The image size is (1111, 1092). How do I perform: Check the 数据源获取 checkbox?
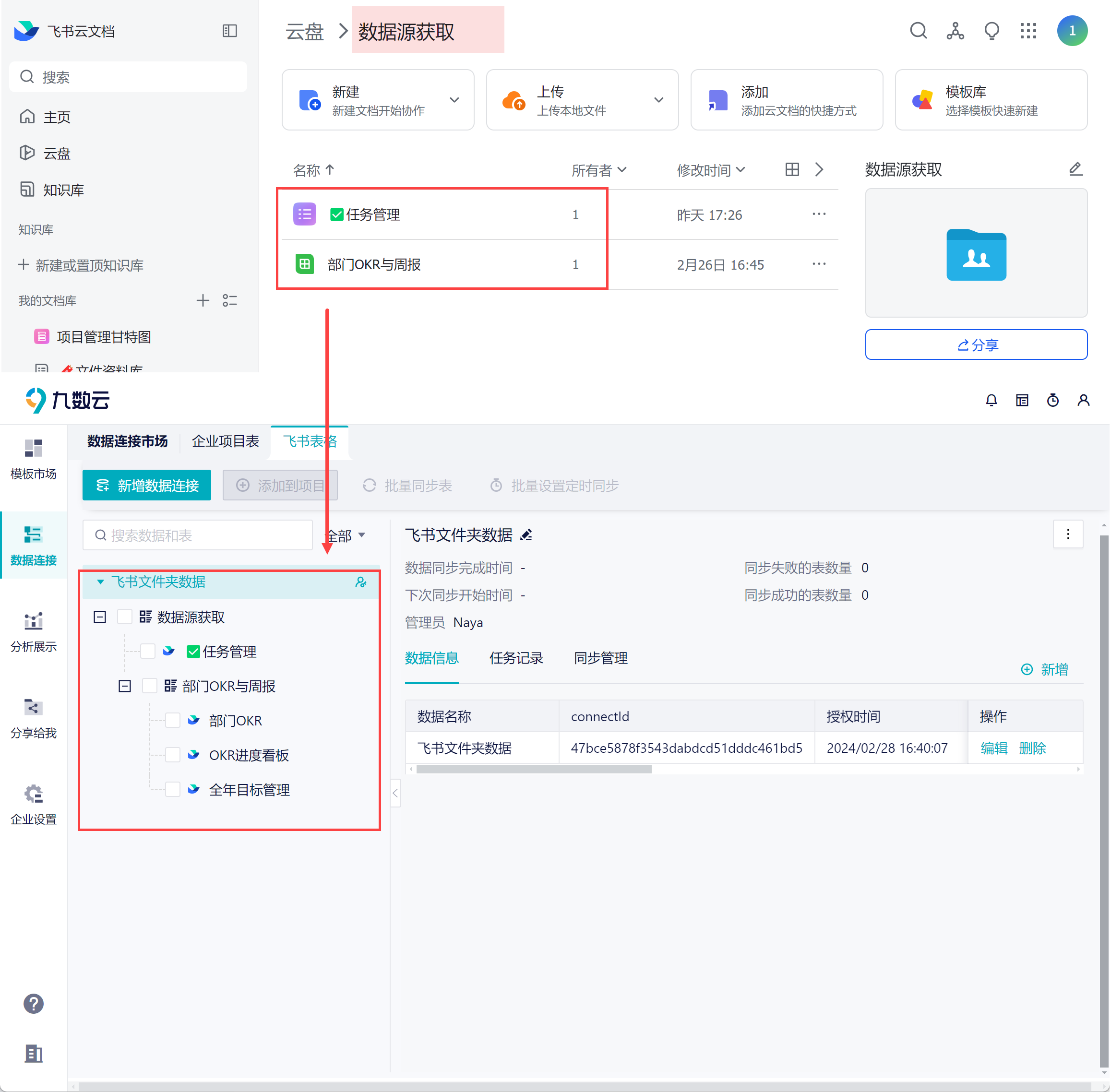[124, 617]
